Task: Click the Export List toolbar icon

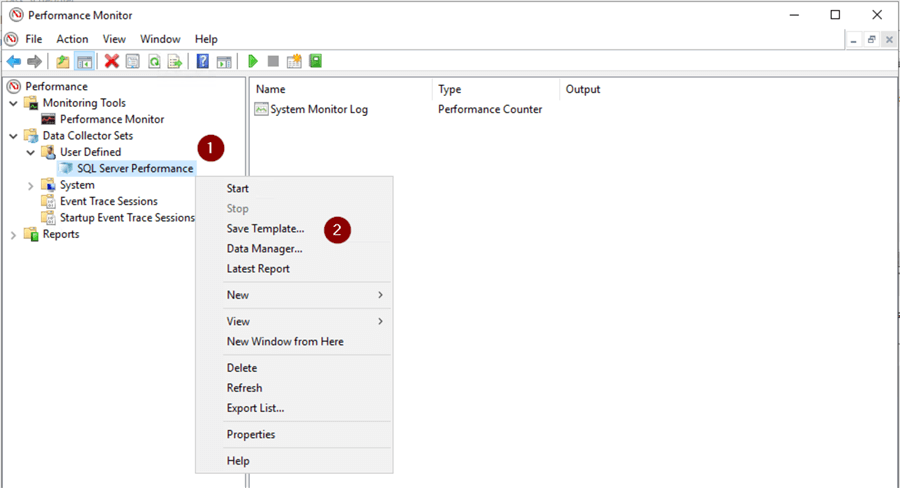Action: [x=174, y=61]
